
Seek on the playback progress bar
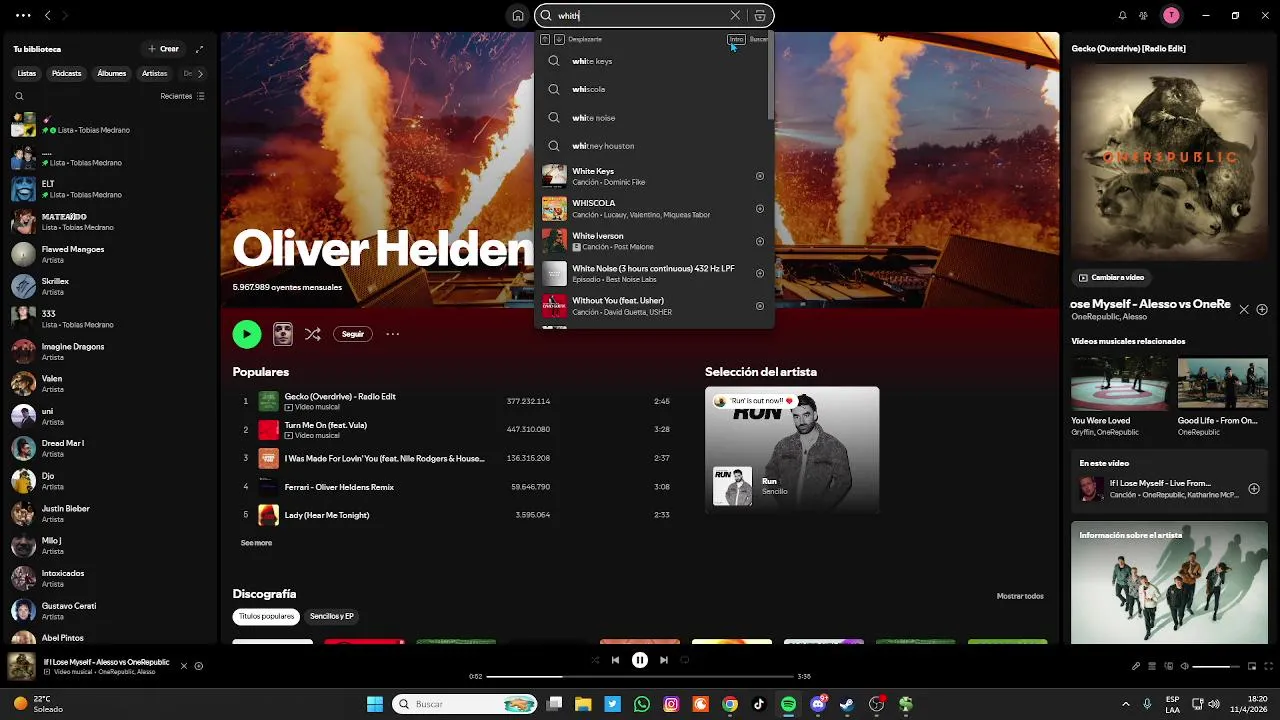coord(640,676)
